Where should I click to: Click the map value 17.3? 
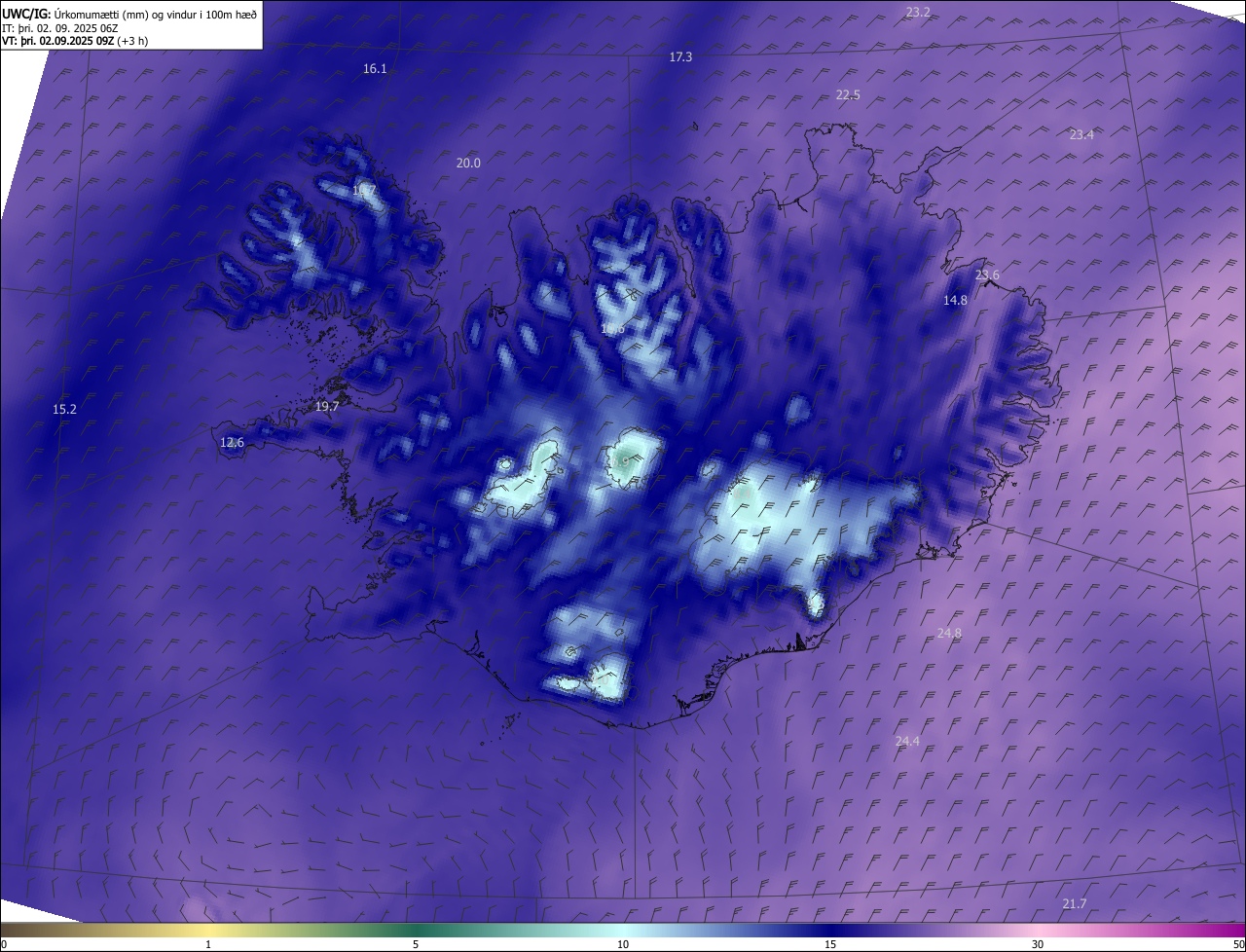(x=680, y=57)
